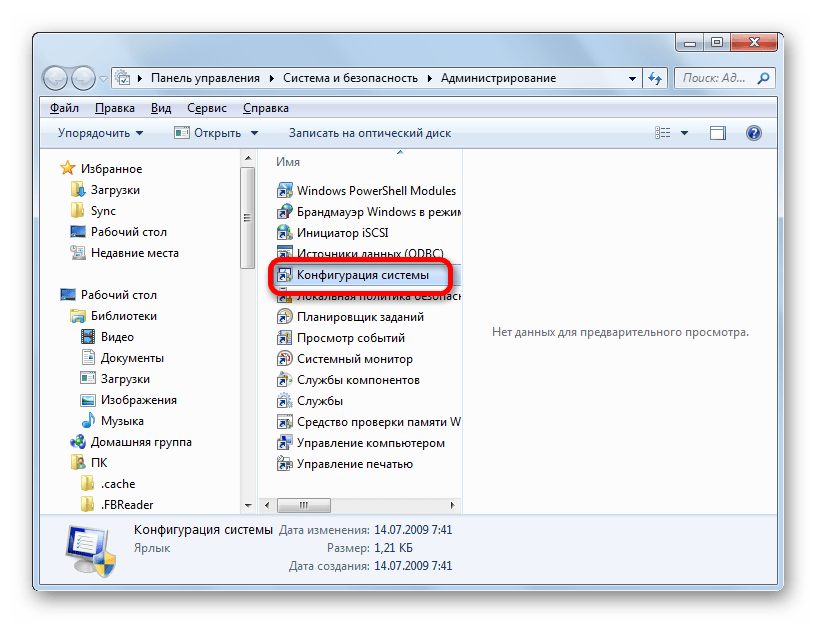This screenshot has width=817, height=624.
Task: Open the help question mark icon
Action: 753,133
